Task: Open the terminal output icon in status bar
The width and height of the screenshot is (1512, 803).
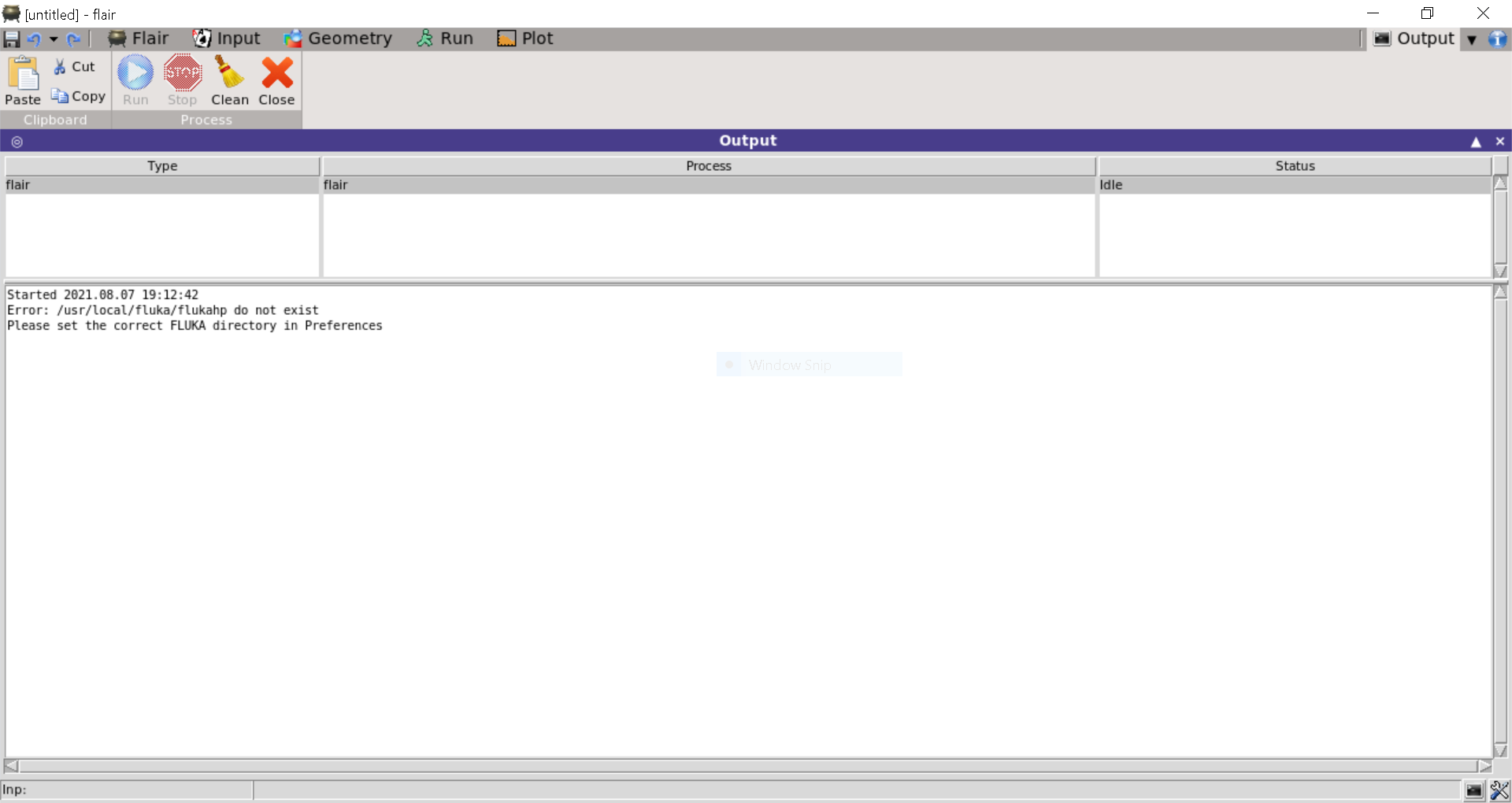Action: tap(1474, 790)
